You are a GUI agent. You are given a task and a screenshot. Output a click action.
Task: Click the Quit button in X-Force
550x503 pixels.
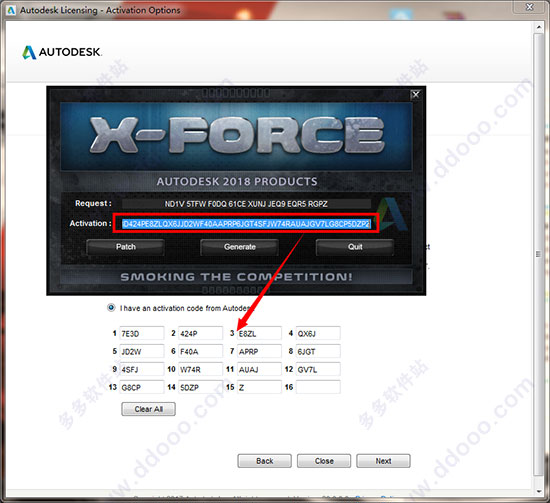[355, 247]
